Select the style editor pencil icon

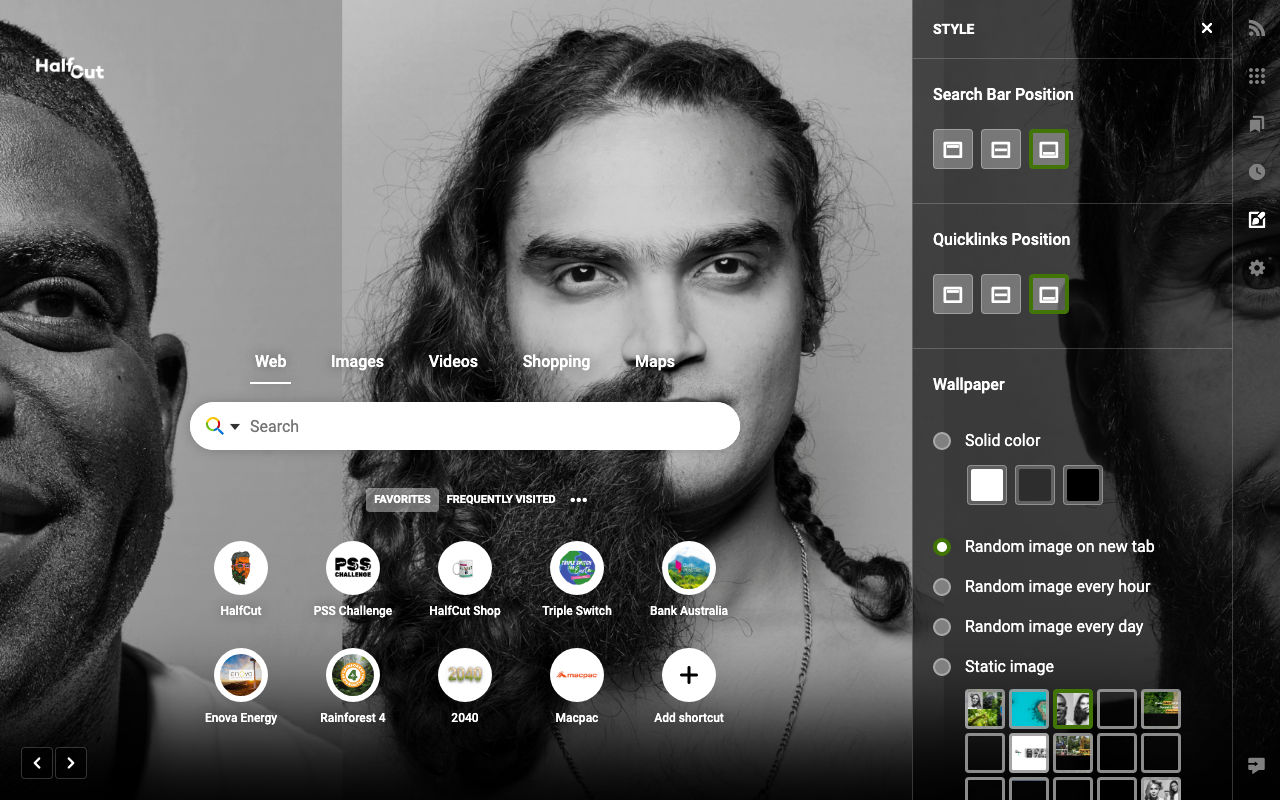1257,220
